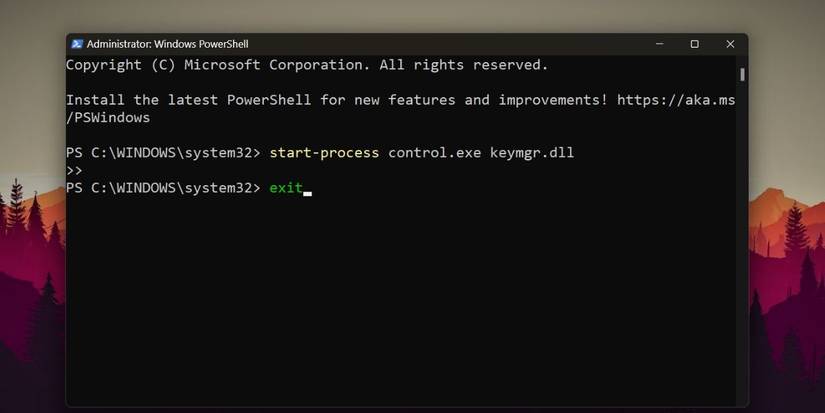
Task: Click the typed "exit" command
Action: 286,188
